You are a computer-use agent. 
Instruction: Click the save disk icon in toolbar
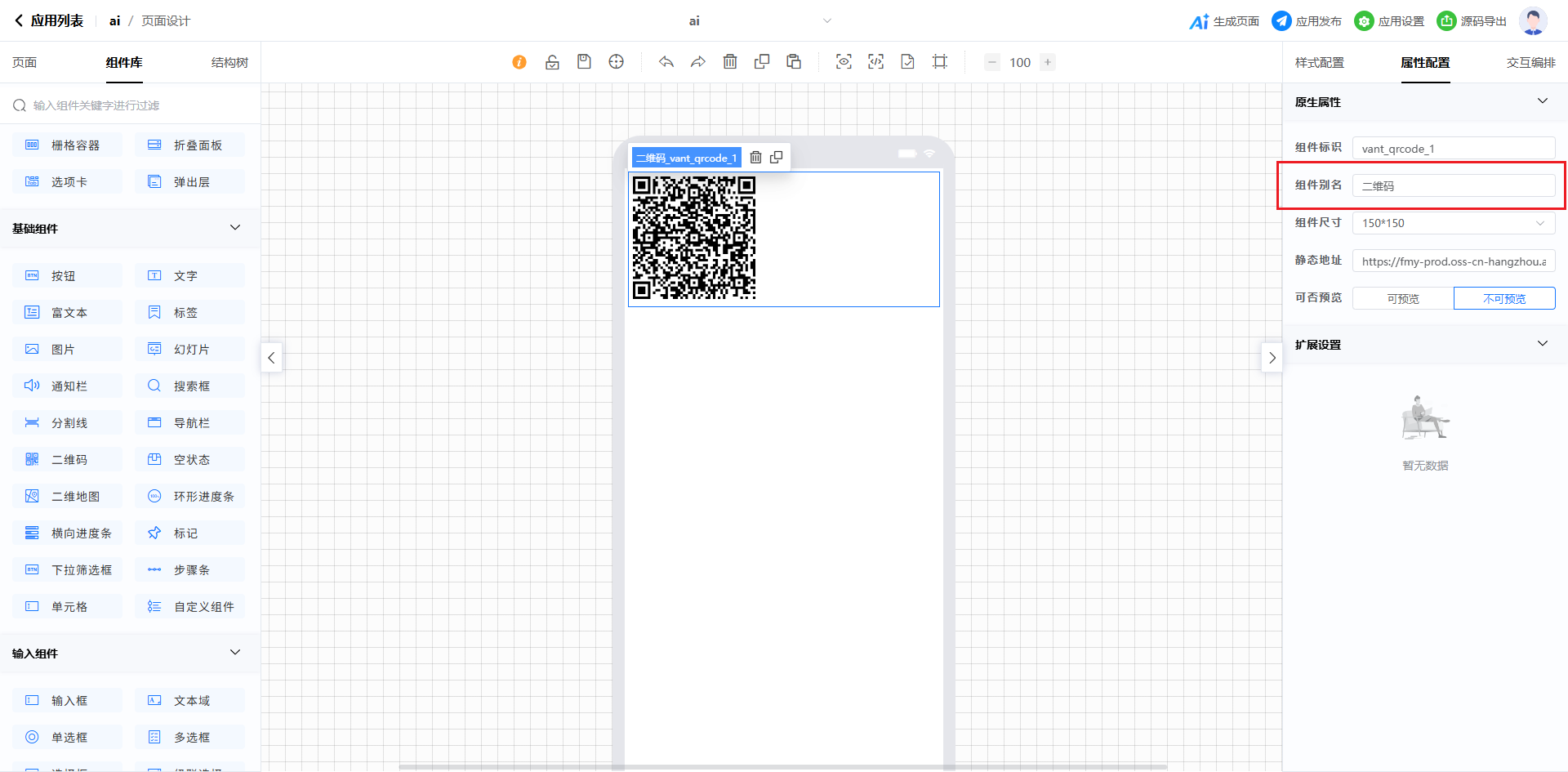(x=584, y=62)
